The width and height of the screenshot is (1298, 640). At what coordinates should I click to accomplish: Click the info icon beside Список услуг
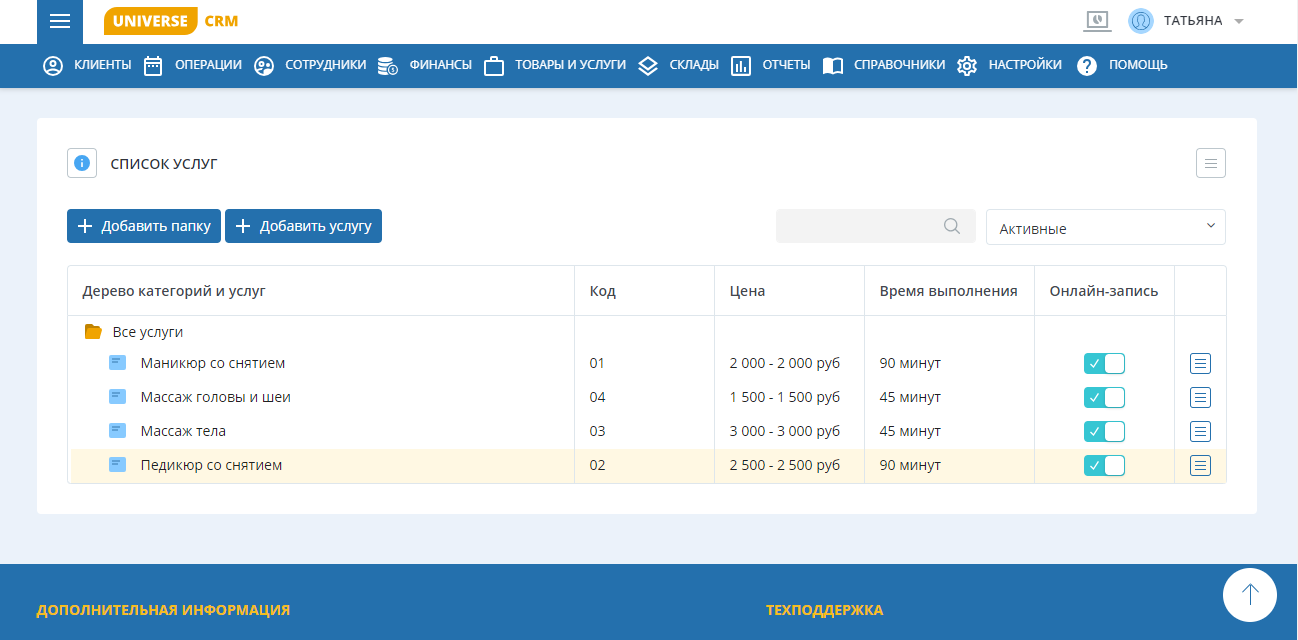click(82, 163)
